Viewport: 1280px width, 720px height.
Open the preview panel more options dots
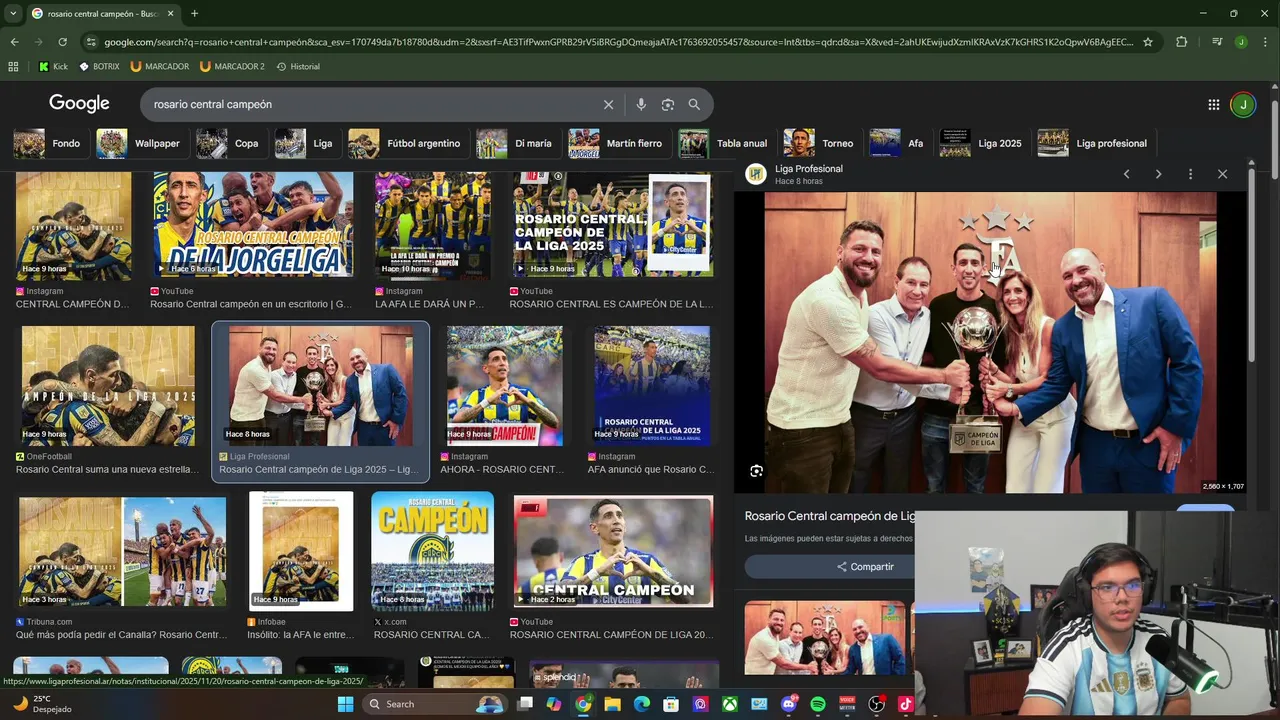(x=1190, y=174)
